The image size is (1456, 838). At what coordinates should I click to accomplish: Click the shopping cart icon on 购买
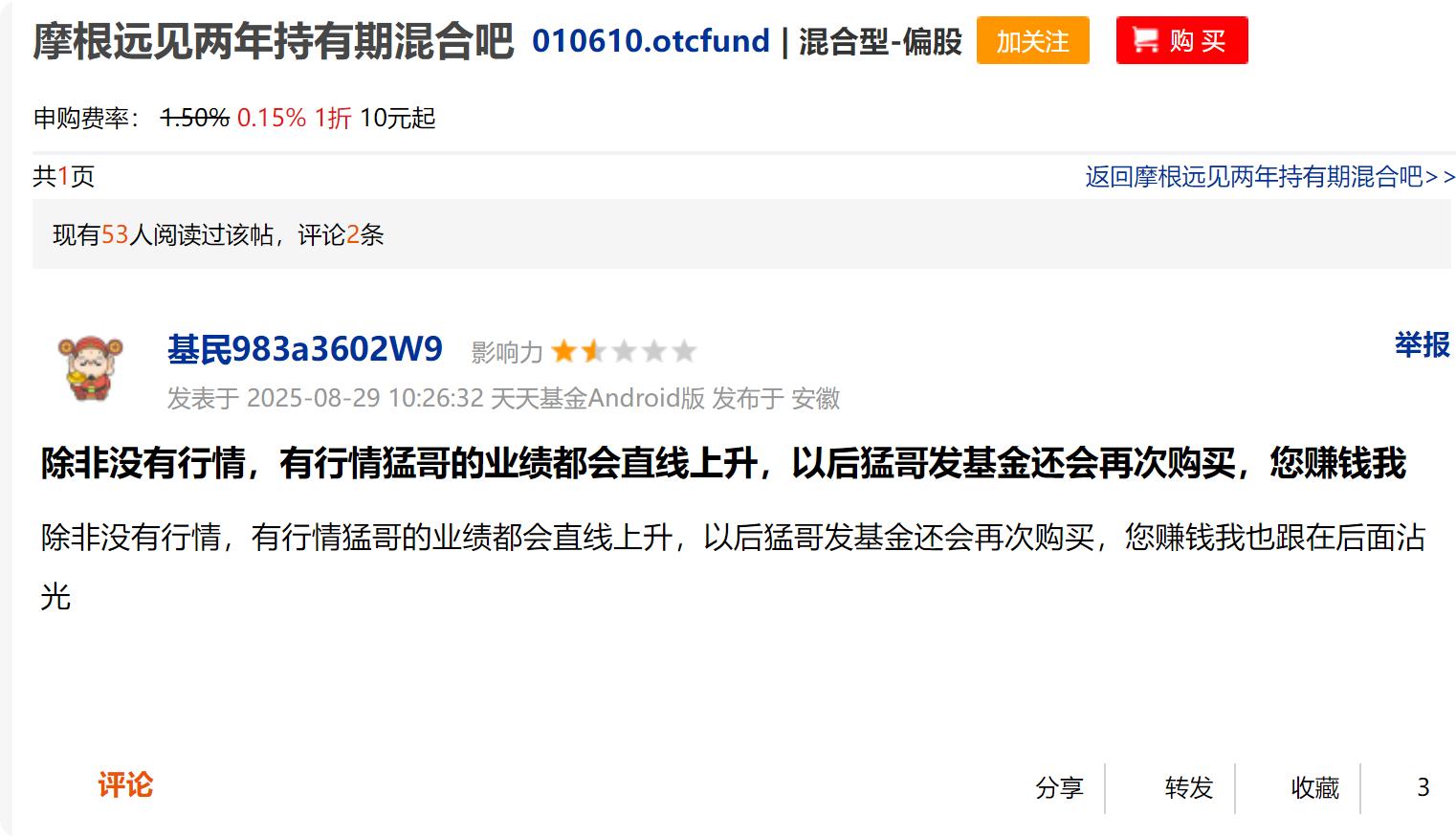tap(1145, 40)
